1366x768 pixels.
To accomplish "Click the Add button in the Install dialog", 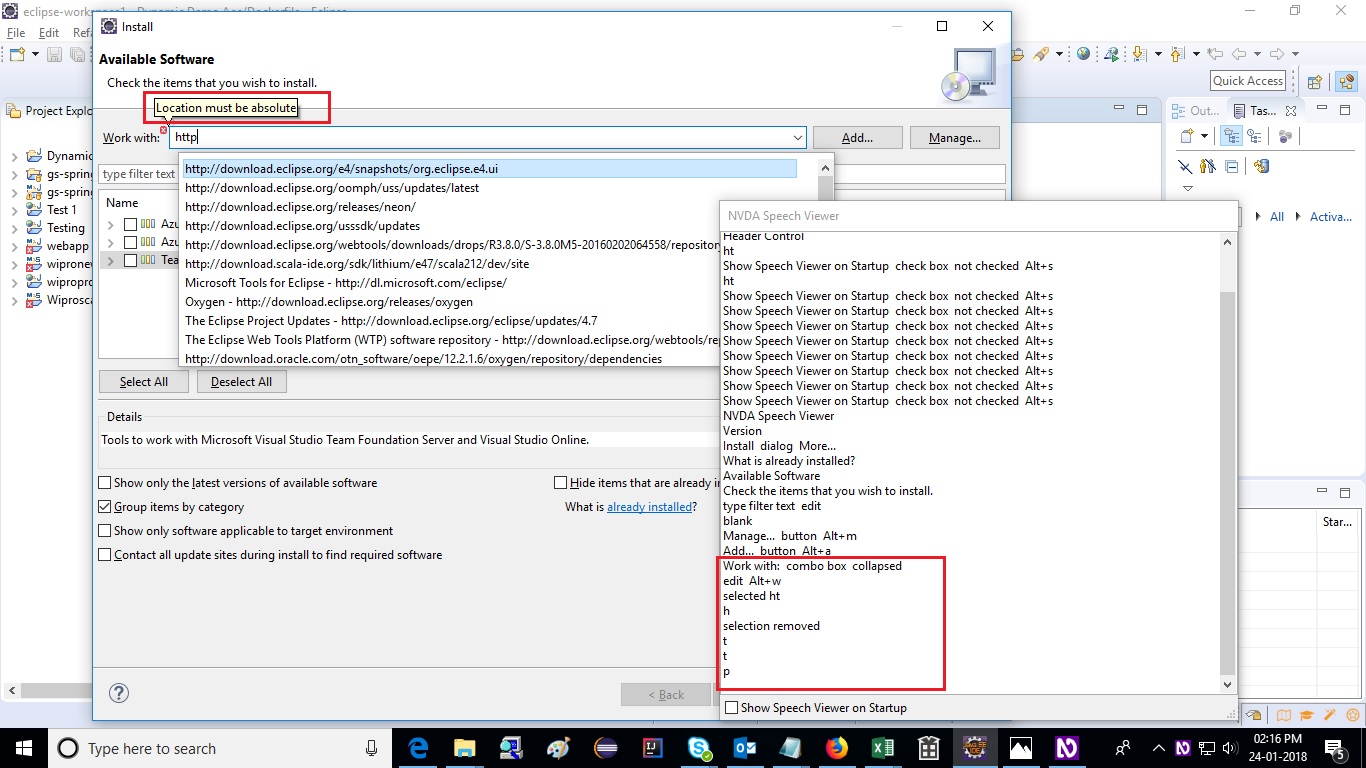I will click(858, 137).
